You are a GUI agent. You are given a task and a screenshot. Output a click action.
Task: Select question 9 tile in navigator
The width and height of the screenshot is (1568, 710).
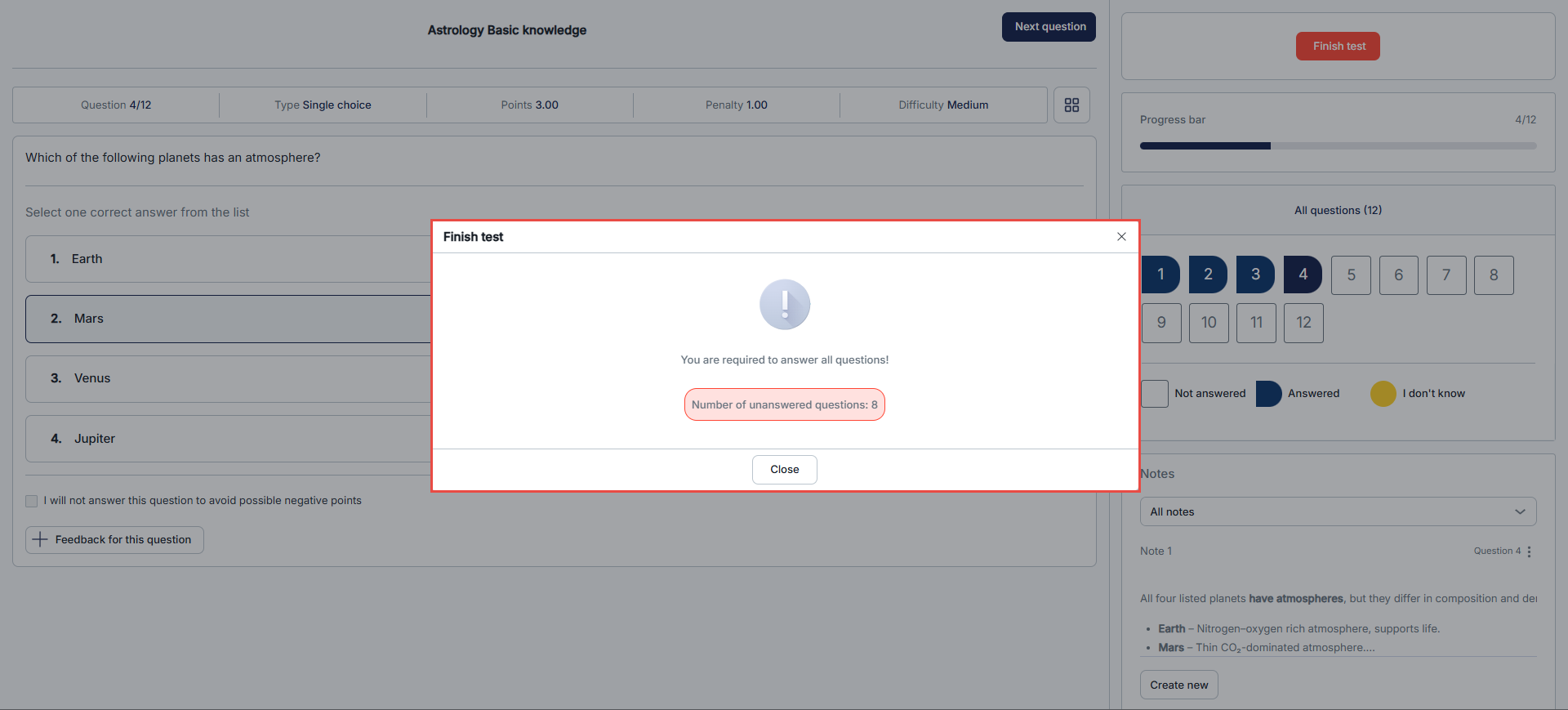pyautogui.click(x=1161, y=323)
